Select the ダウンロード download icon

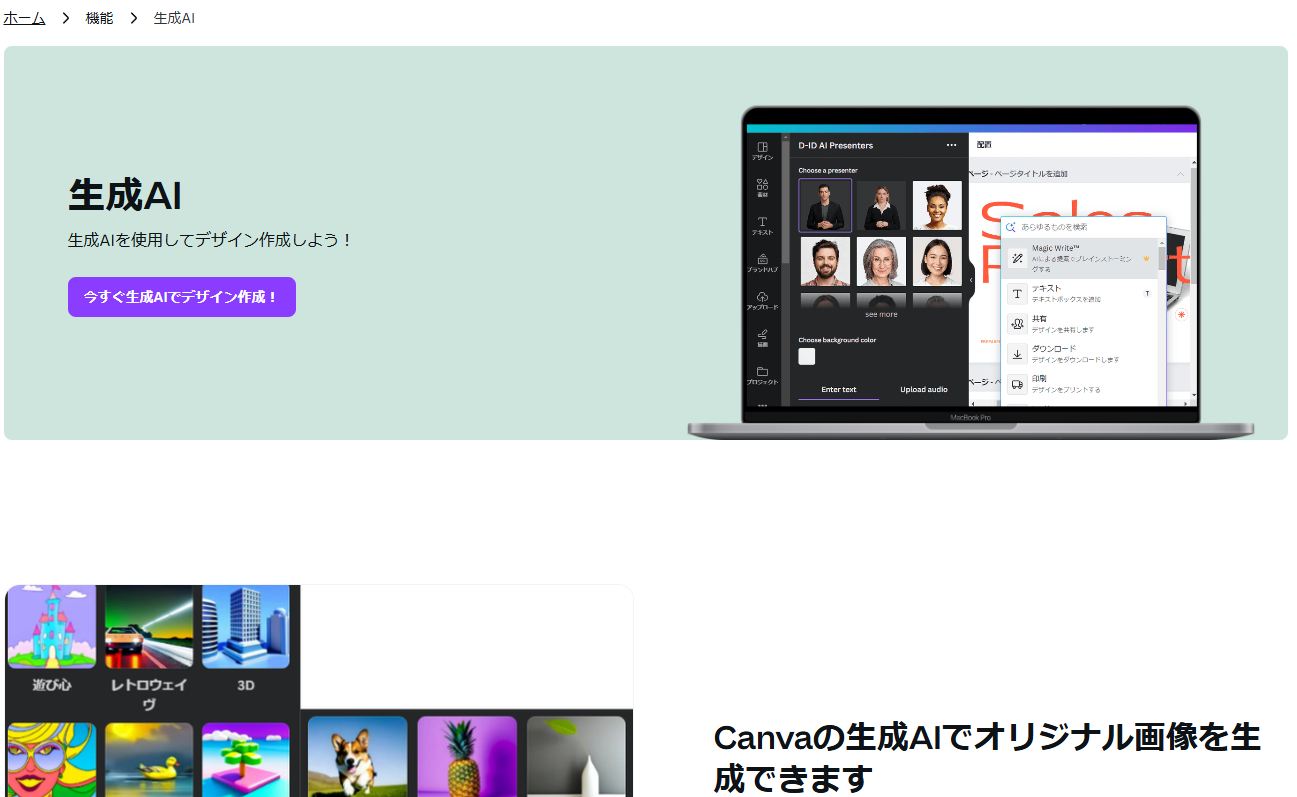(1017, 354)
